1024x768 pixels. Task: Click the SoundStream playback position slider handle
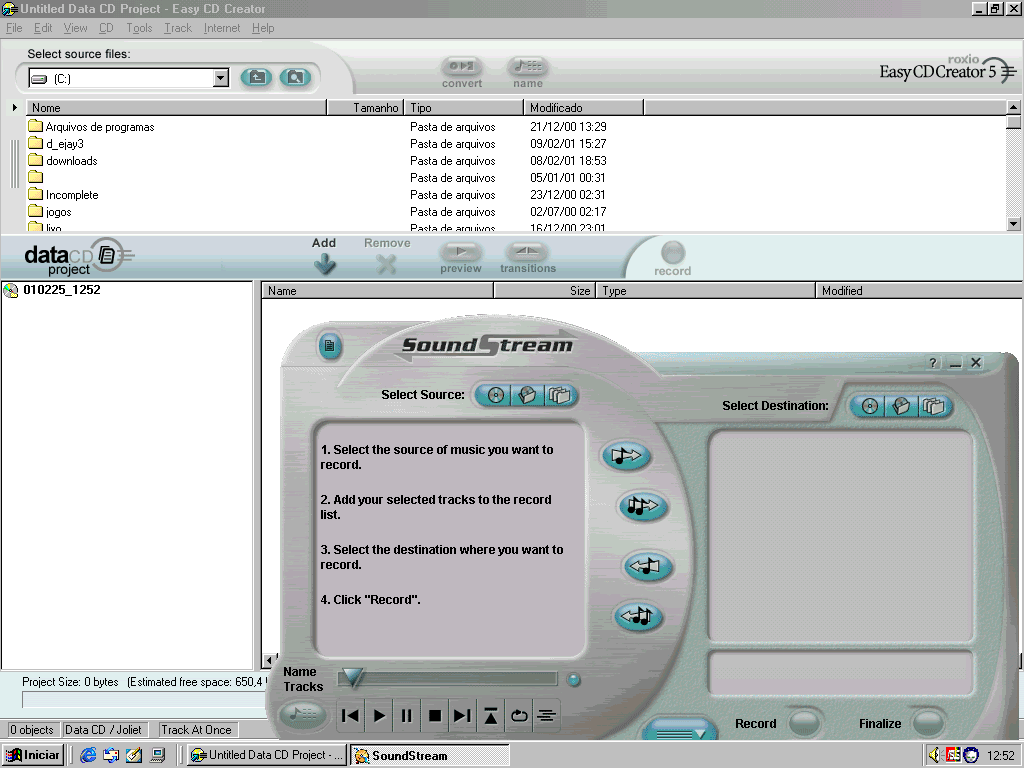pyautogui.click(x=353, y=678)
